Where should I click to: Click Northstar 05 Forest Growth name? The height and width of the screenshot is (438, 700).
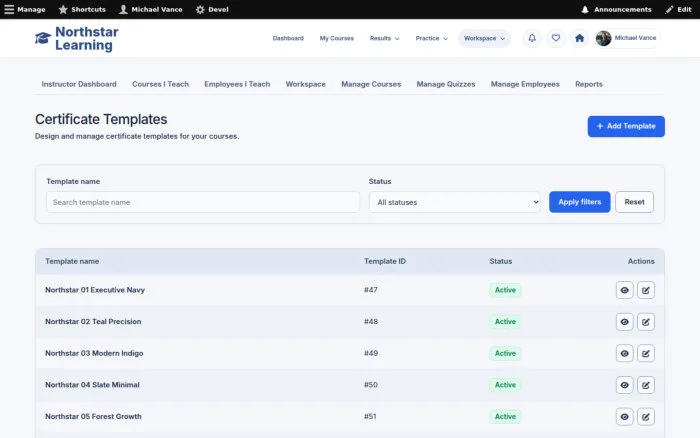click(x=93, y=417)
